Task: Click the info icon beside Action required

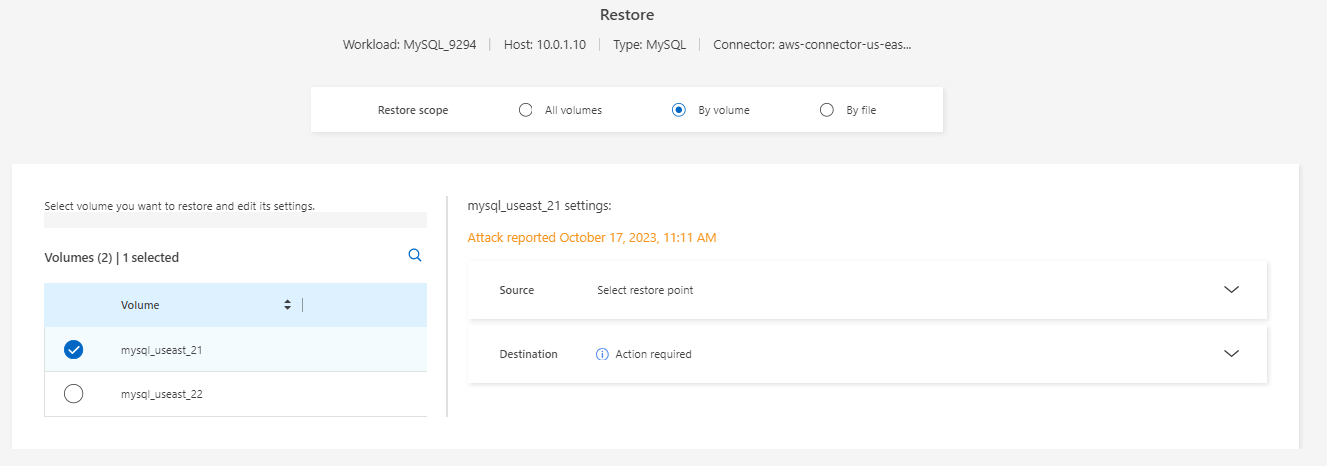Action: point(602,354)
